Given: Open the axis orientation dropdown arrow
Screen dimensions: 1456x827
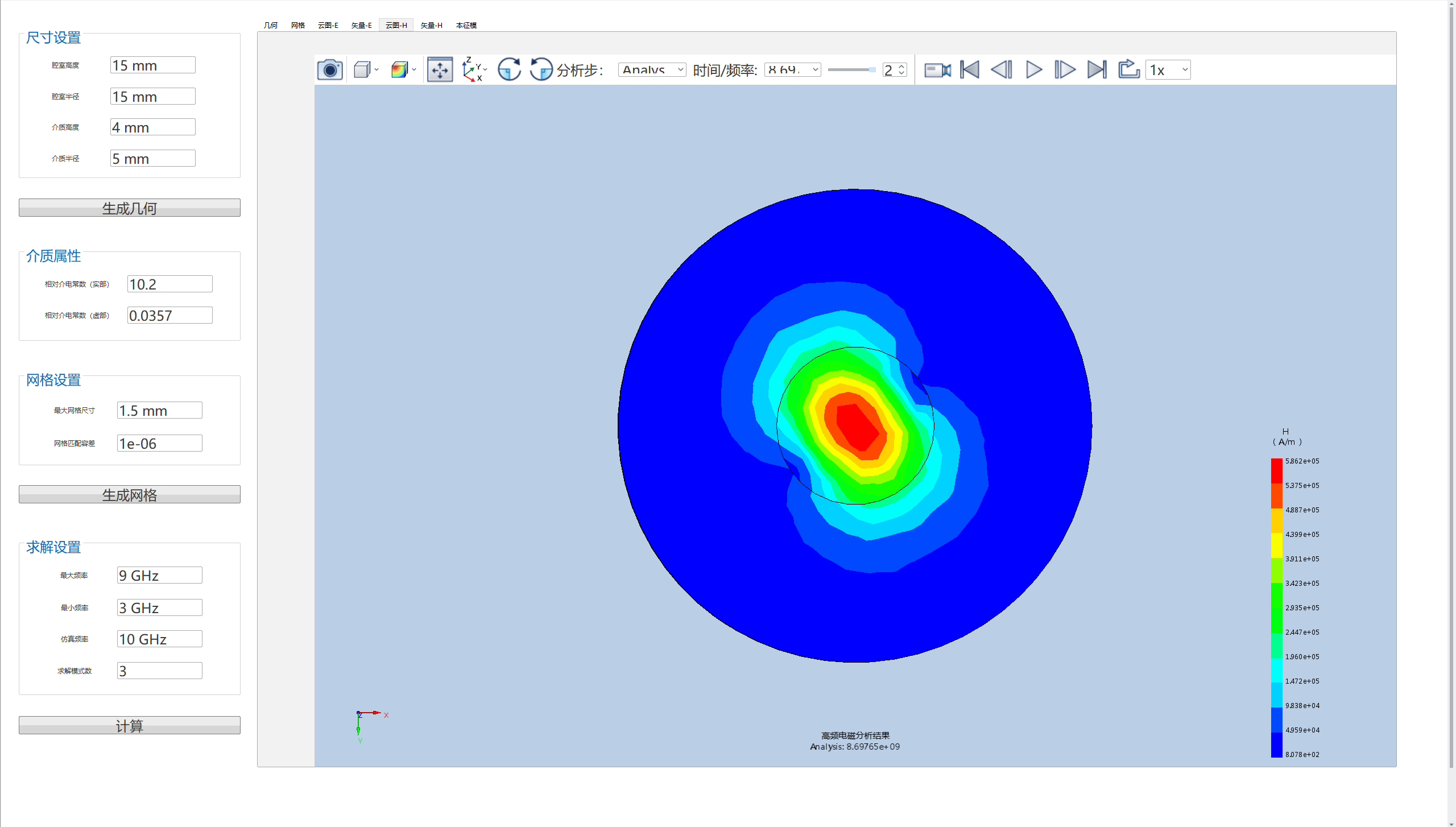Looking at the screenshot, I should coord(485,69).
